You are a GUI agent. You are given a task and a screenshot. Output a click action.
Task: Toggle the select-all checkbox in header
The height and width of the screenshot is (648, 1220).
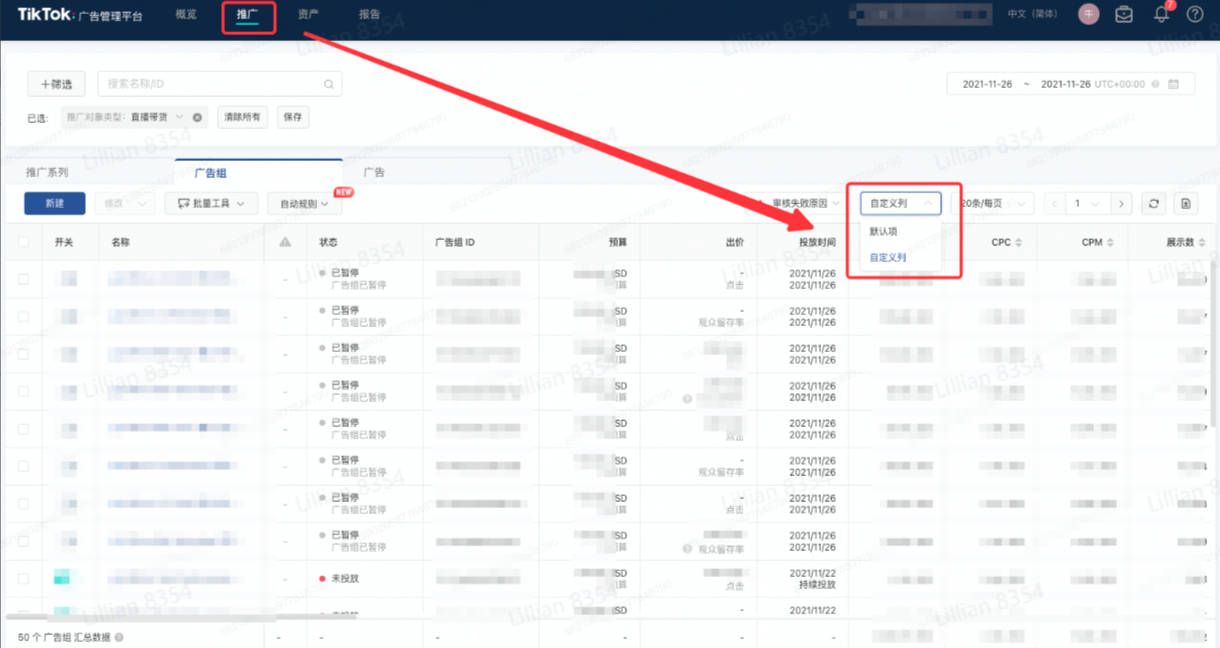tap(23, 242)
